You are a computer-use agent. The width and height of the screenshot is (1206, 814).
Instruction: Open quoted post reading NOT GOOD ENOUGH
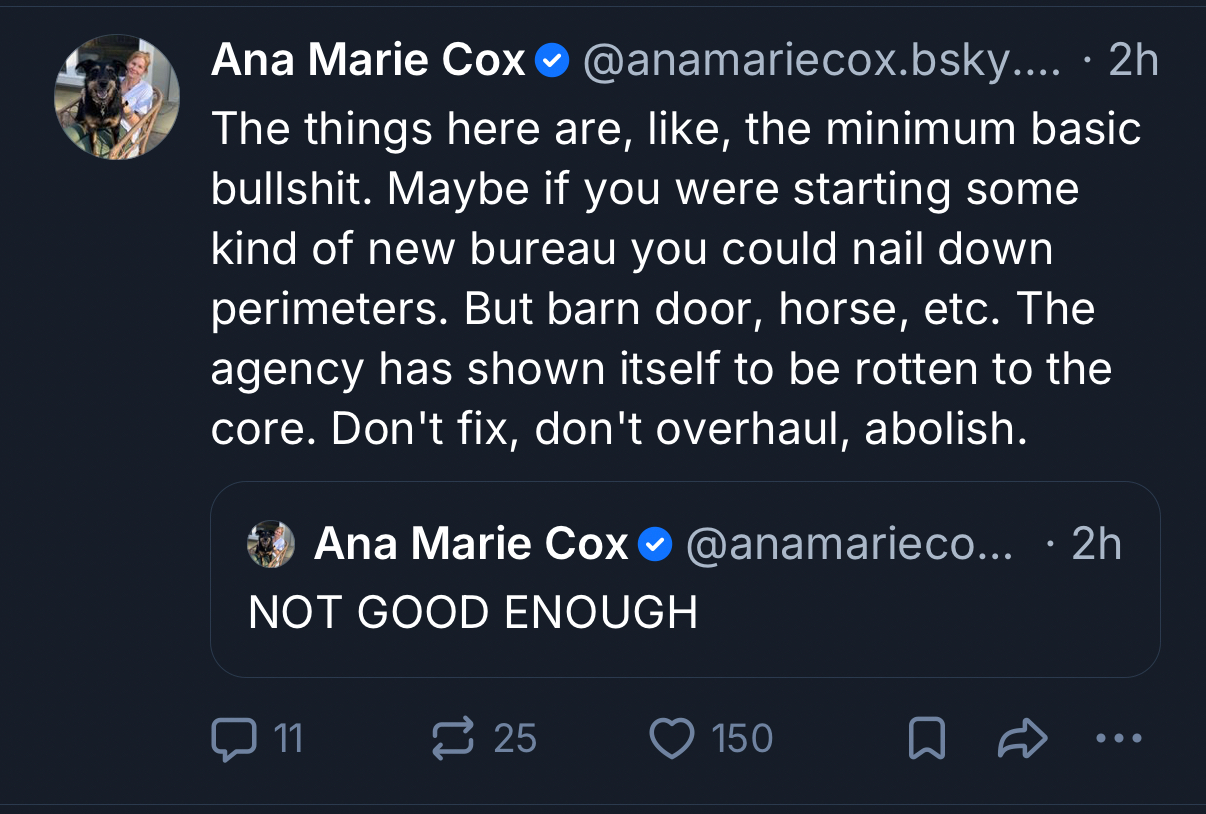pos(473,612)
